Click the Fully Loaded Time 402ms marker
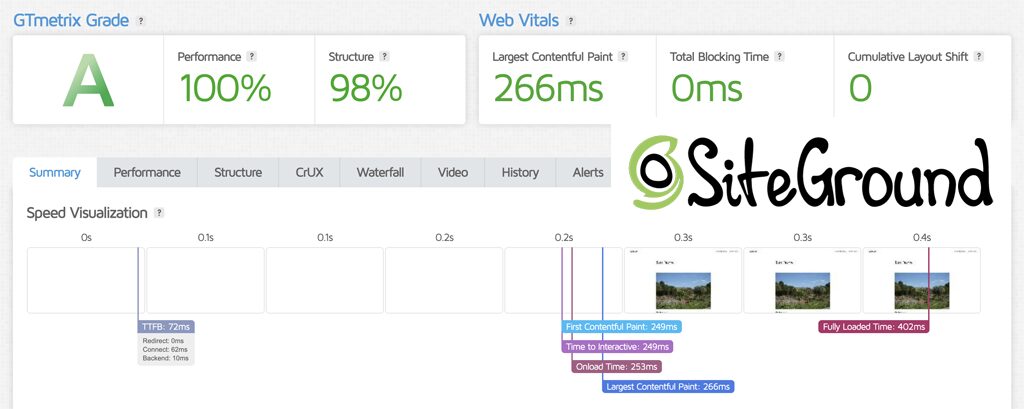Screen dimensions: 1024x409 (874, 327)
